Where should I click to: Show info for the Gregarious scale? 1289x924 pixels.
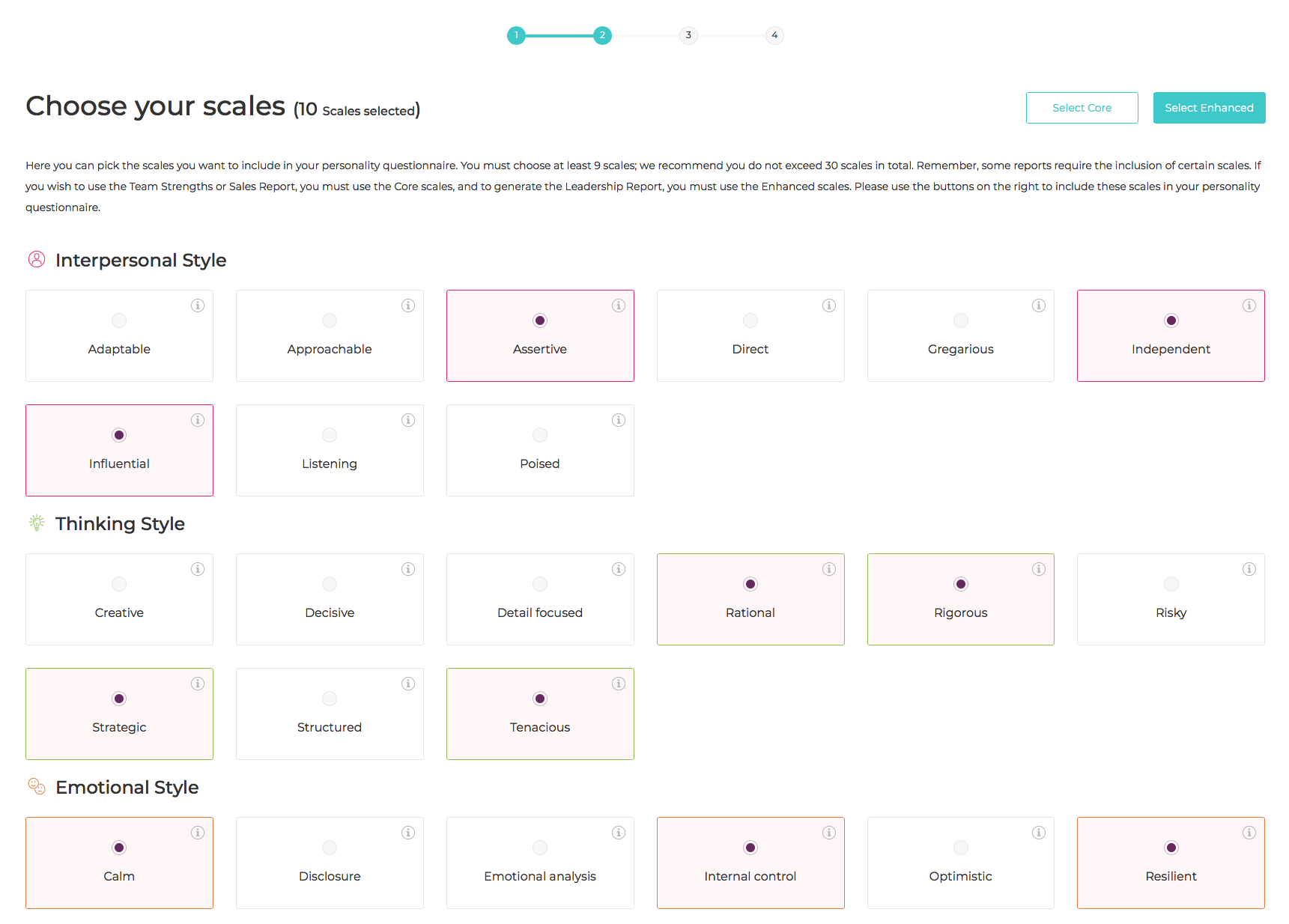[1039, 306]
